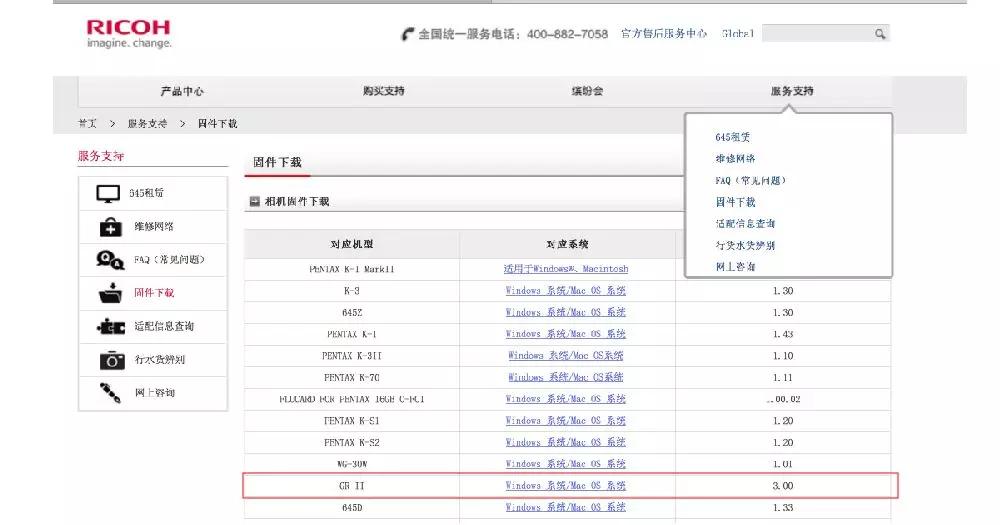The height and width of the screenshot is (525, 1000).
Task: Open 645D row system download link
Action: click(566, 508)
